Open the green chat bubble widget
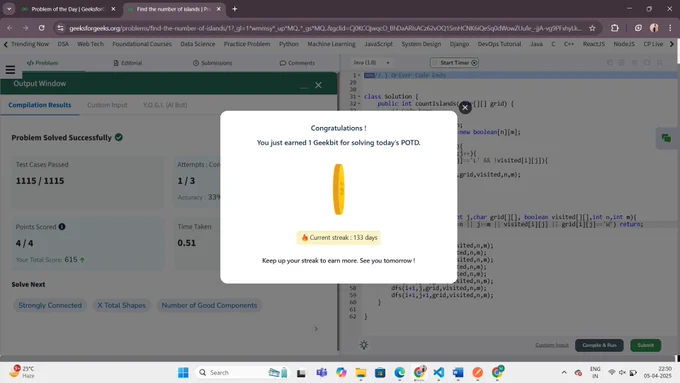680x383 pixels. tap(667, 138)
